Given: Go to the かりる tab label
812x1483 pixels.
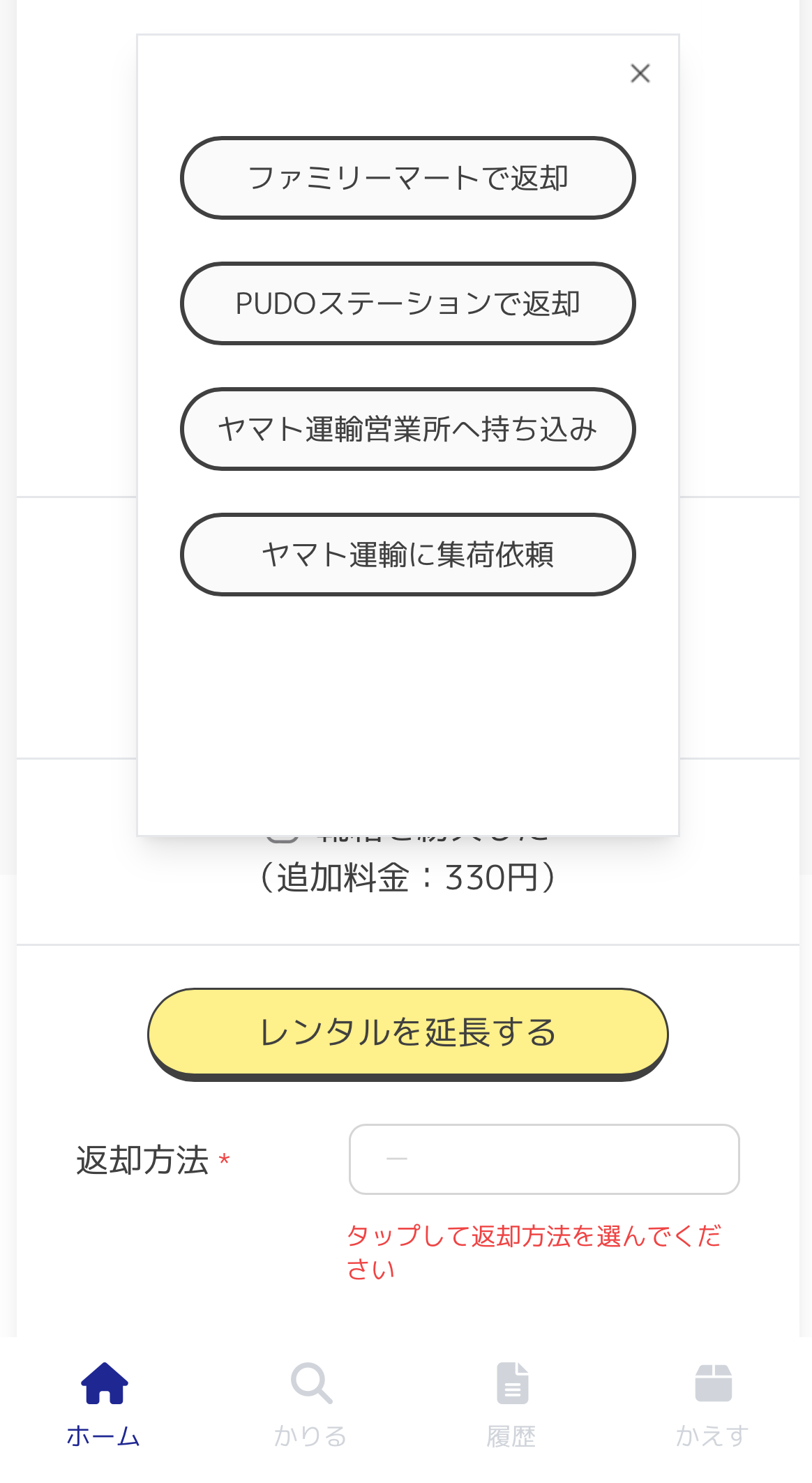Looking at the screenshot, I should 311,1436.
